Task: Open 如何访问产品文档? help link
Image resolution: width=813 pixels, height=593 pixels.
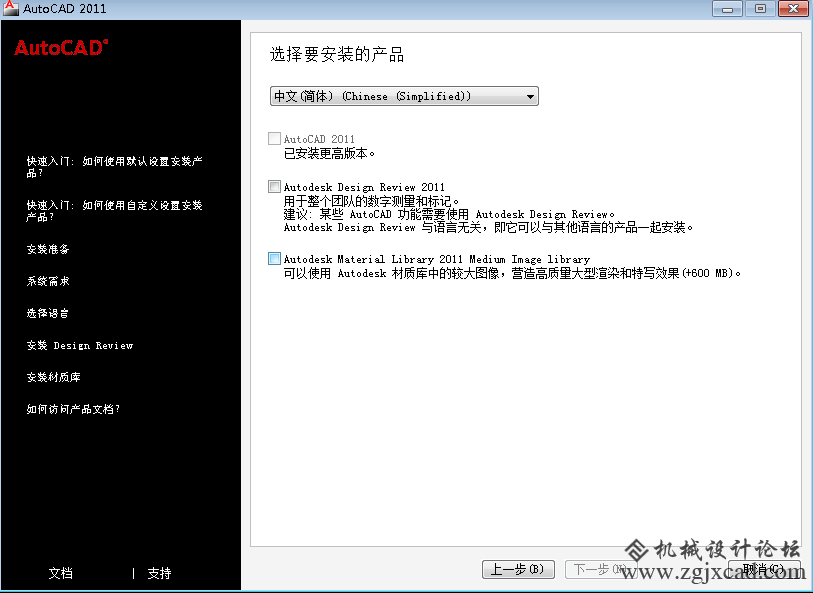Action: point(73,410)
